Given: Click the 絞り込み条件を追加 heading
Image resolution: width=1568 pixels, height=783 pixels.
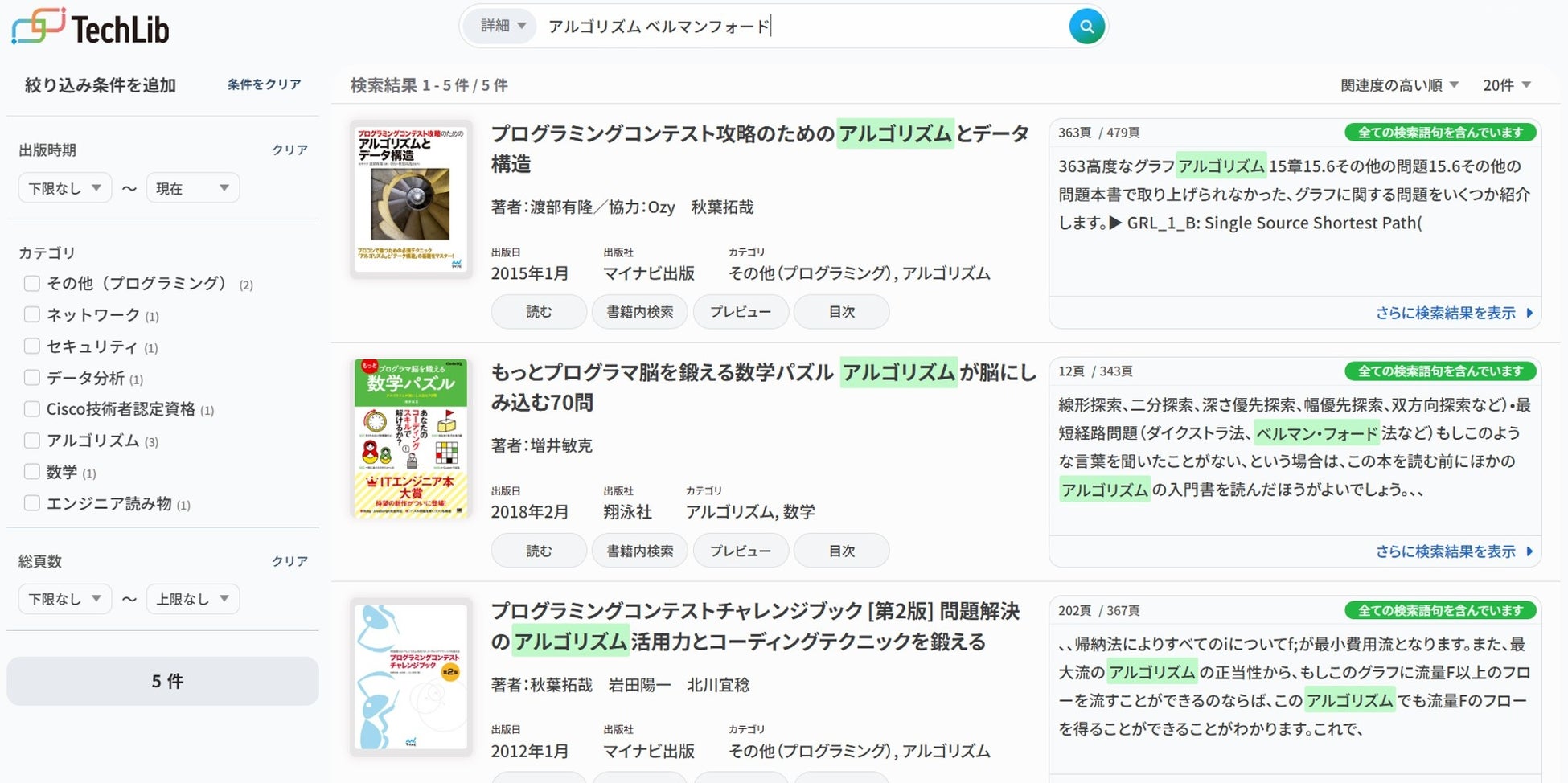Looking at the screenshot, I should click(x=101, y=85).
